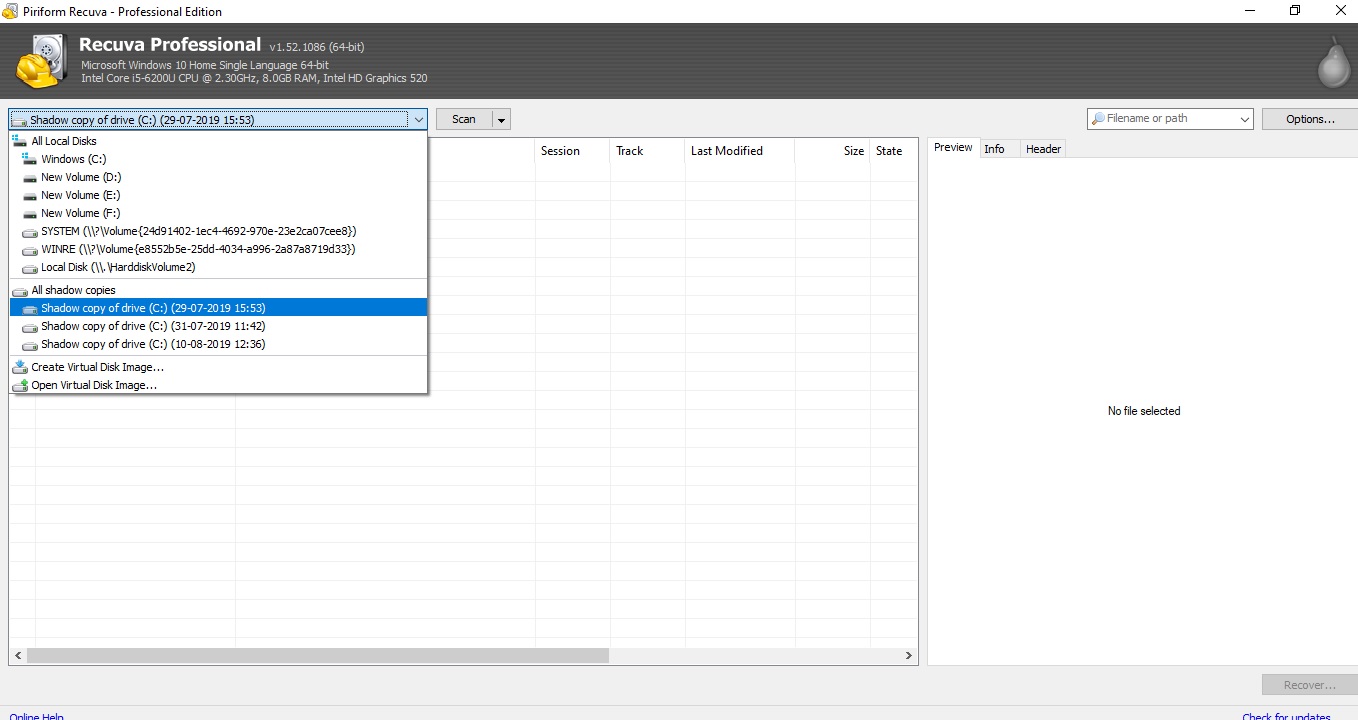Click the SYSTEM volume disk icon
The height and width of the screenshot is (720, 1358).
pos(29,232)
